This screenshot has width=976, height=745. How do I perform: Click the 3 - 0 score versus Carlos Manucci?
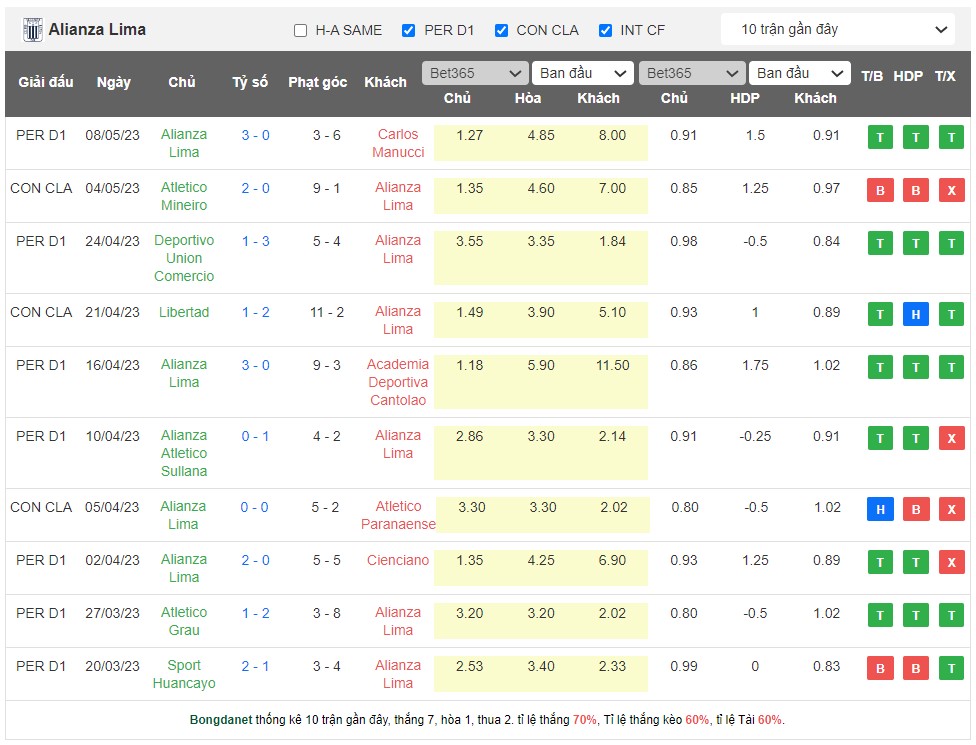pyautogui.click(x=255, y=135)
